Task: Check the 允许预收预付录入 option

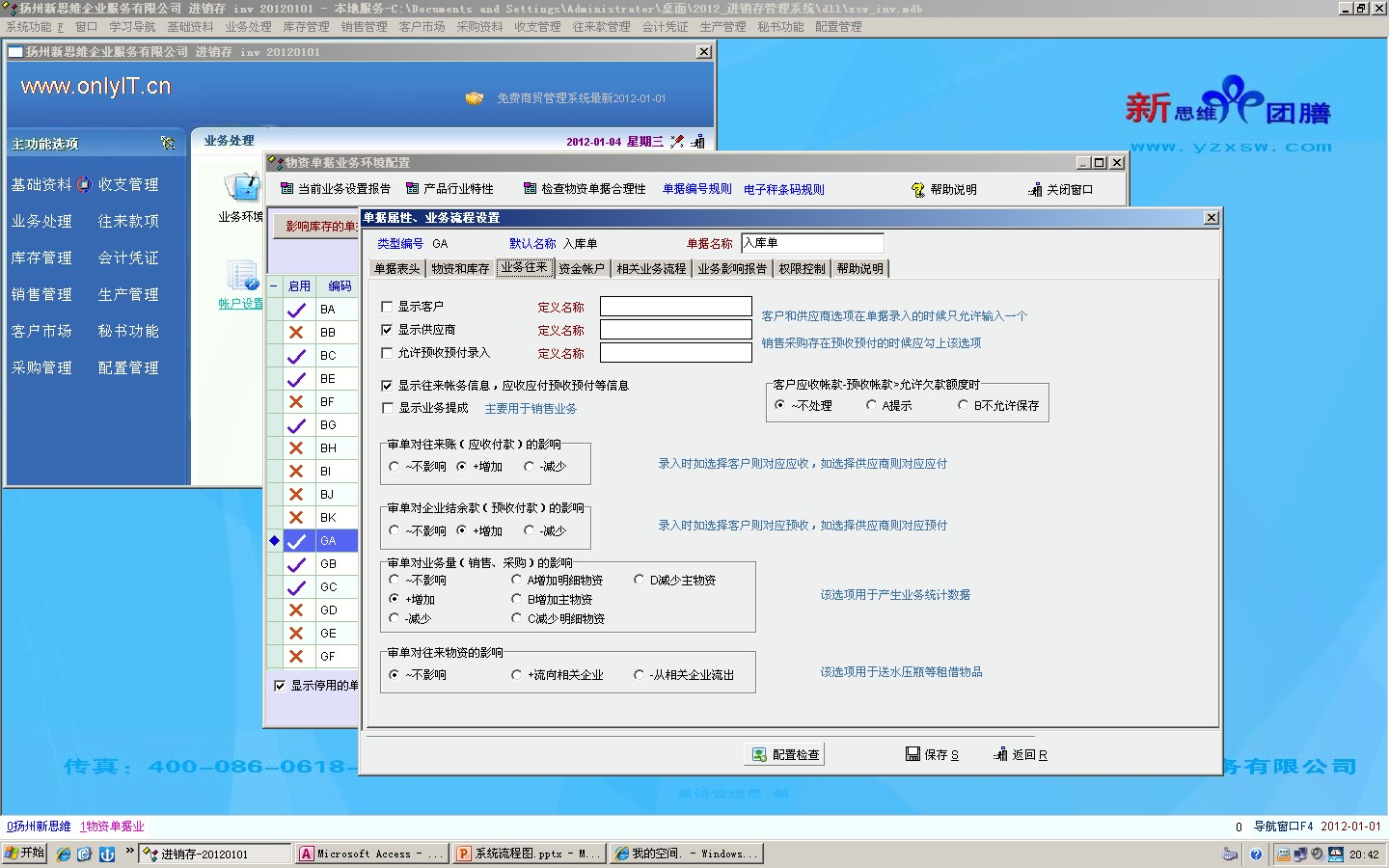Action: [x=387, y=353]
